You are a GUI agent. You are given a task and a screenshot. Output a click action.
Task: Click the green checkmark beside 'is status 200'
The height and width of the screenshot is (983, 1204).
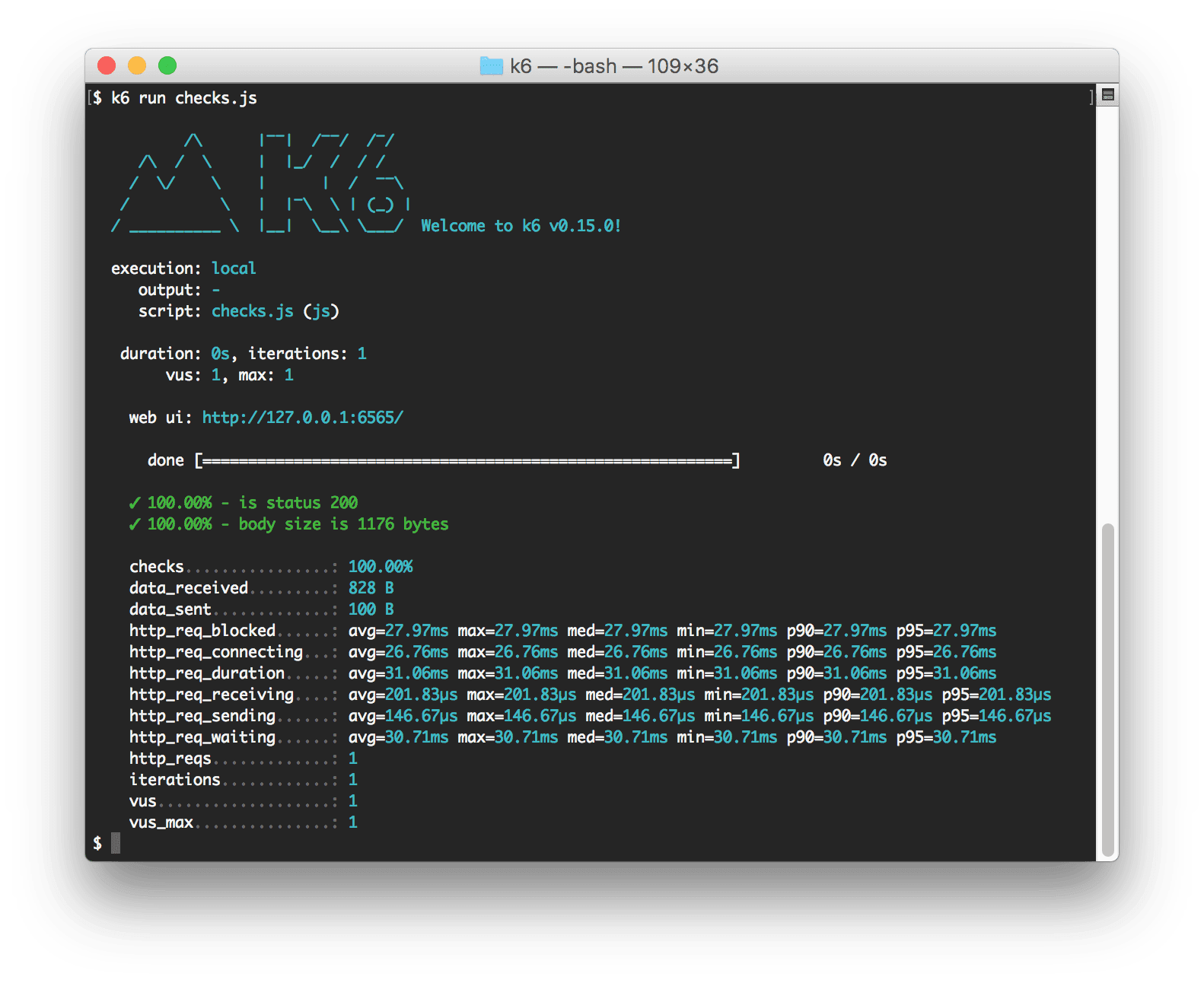pos(135,503)
